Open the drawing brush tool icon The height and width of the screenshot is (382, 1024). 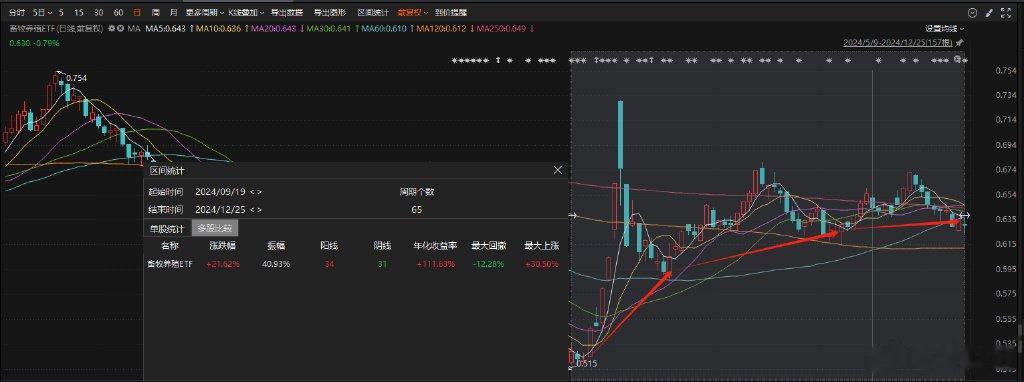(x=990, y=12)
